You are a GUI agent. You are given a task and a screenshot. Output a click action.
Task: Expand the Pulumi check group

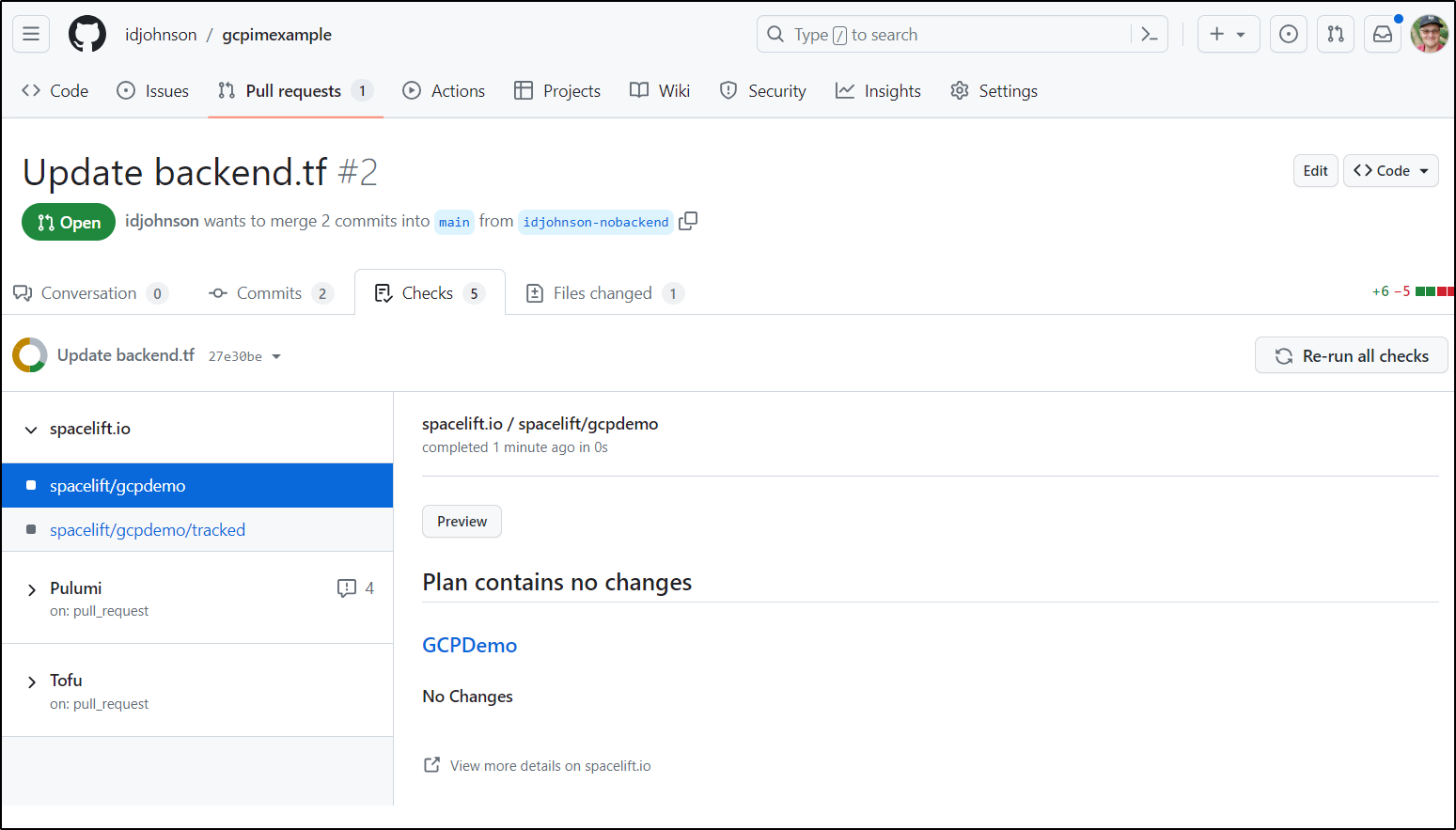click(x=31, y=589)
